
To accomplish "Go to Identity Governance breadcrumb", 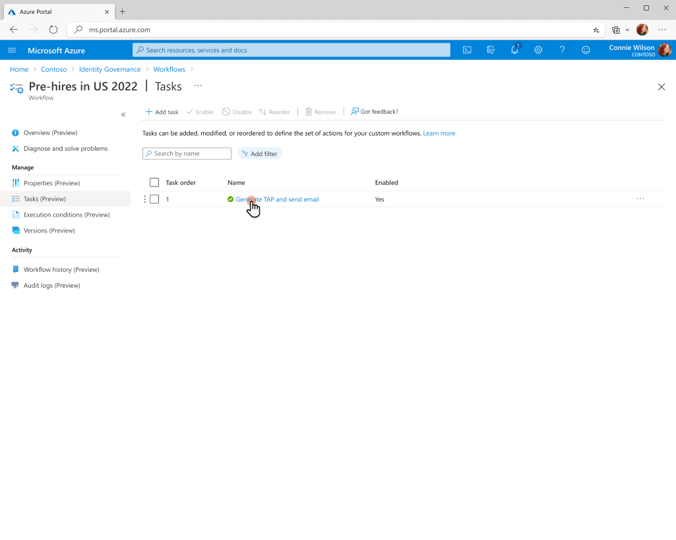I will click(110, 69).
